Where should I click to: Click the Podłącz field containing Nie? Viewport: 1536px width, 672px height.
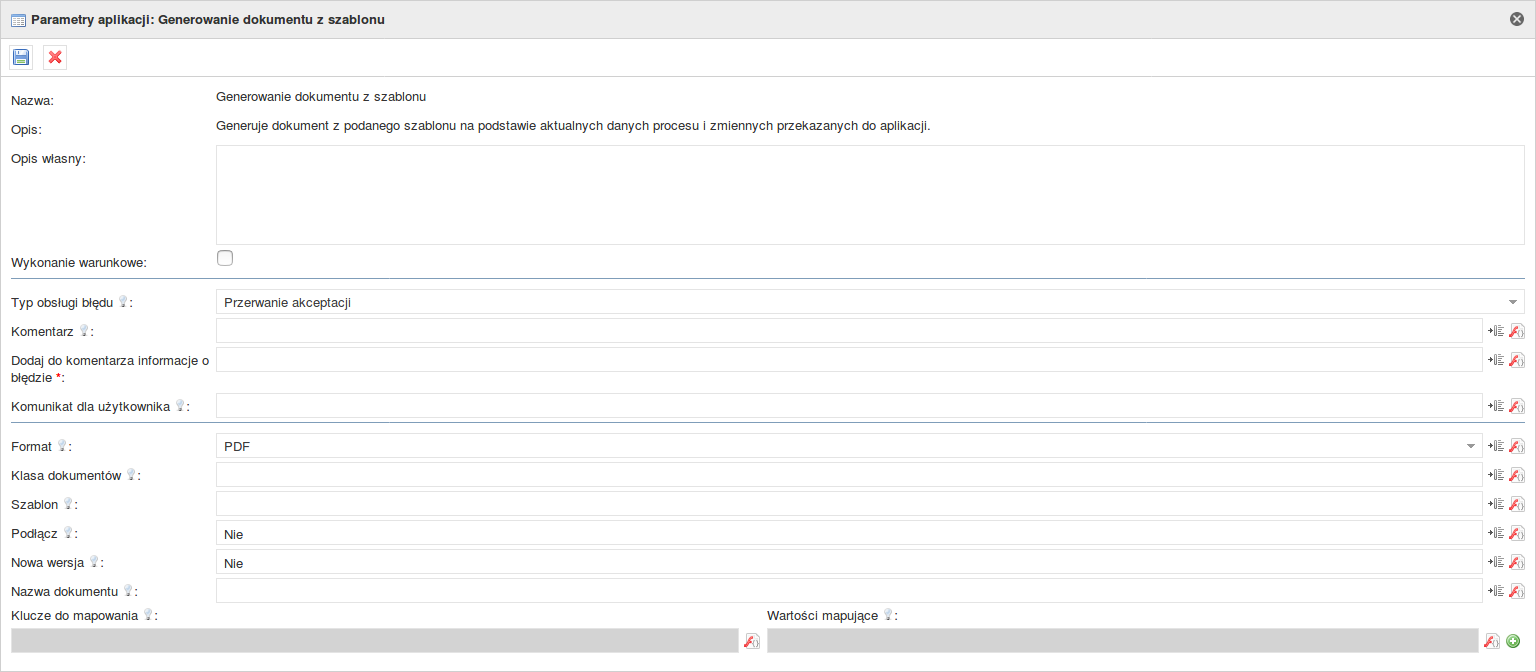pyautogui.click(x=849, y=533)
